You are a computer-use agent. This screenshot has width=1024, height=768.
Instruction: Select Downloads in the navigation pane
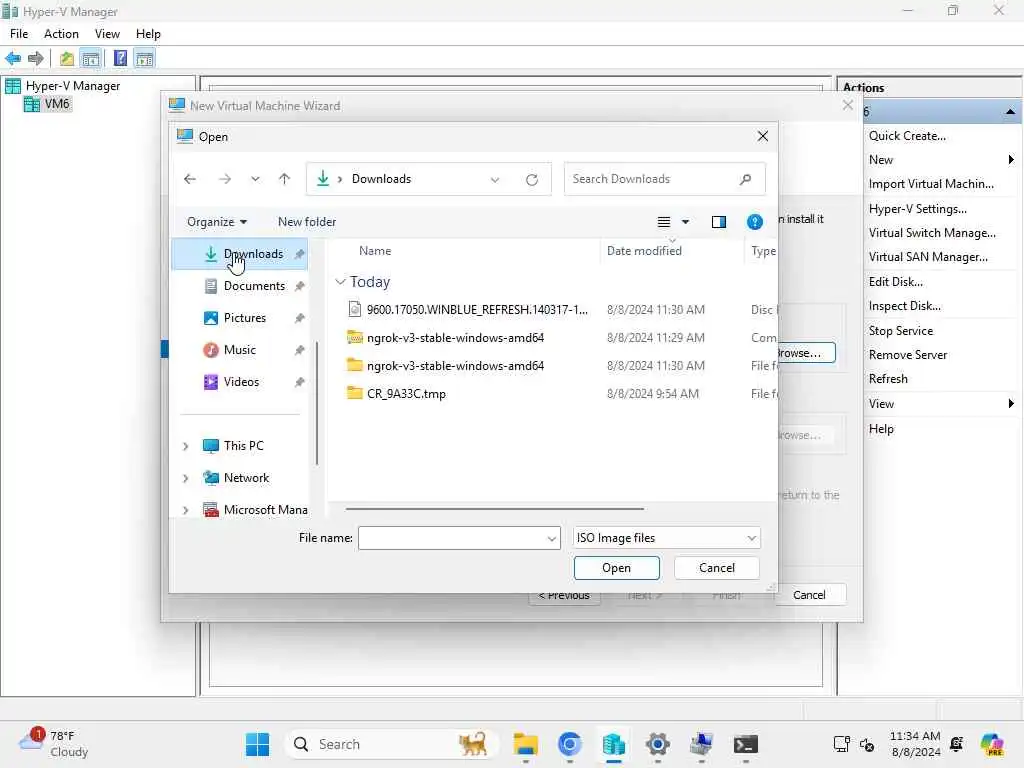[240, 254]
